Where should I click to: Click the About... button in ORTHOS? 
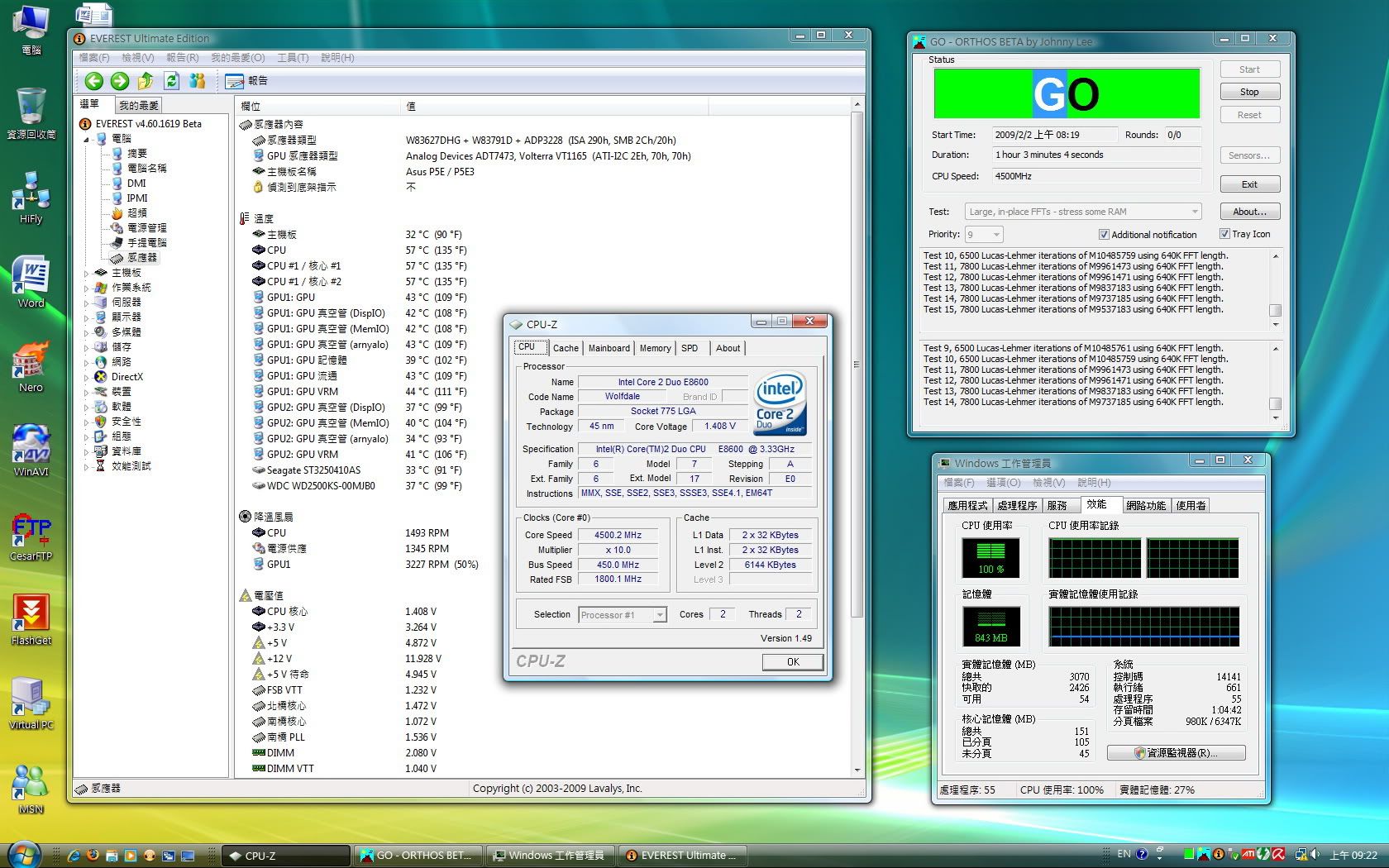(1249, 212)
